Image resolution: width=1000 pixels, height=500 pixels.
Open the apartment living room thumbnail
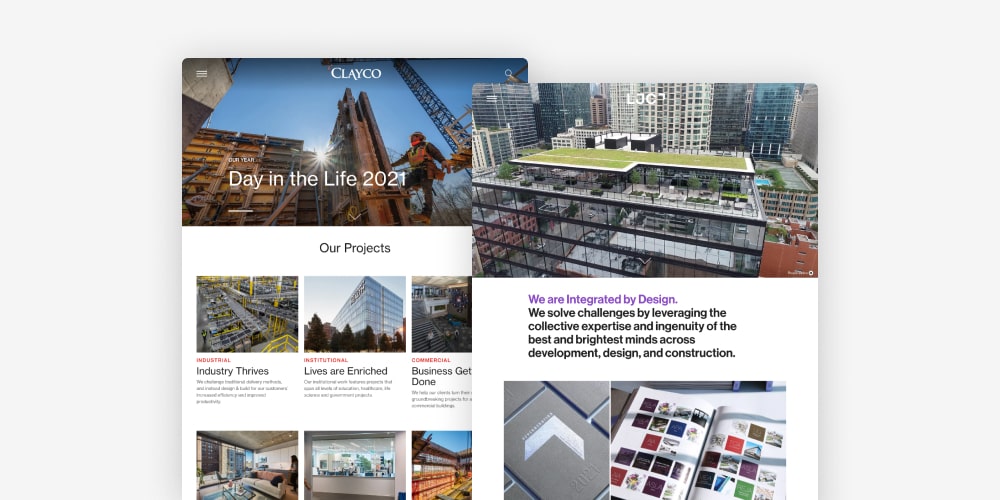[247, 466]
